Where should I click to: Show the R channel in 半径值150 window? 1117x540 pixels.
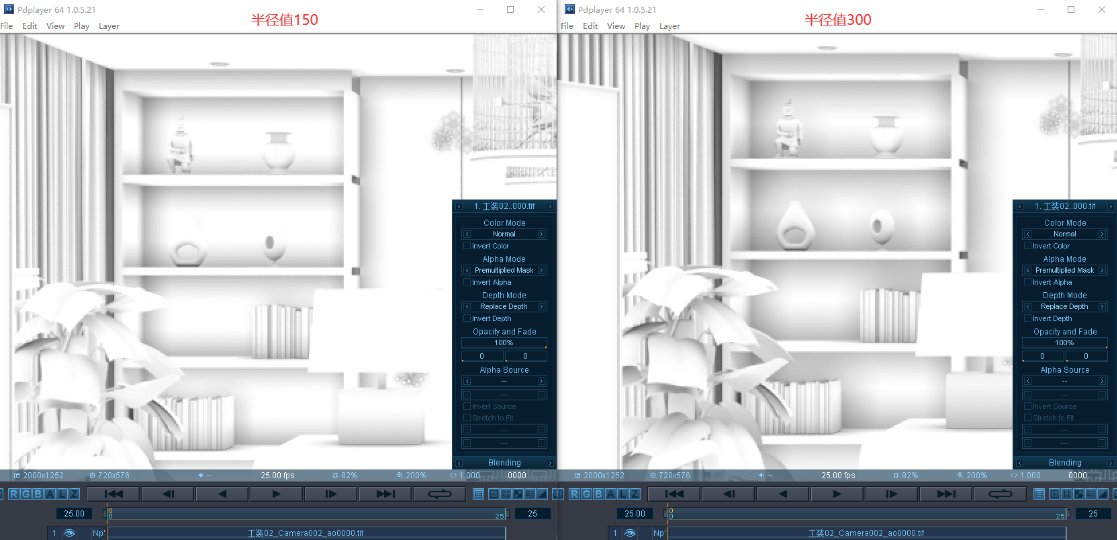tap(14, 494)
